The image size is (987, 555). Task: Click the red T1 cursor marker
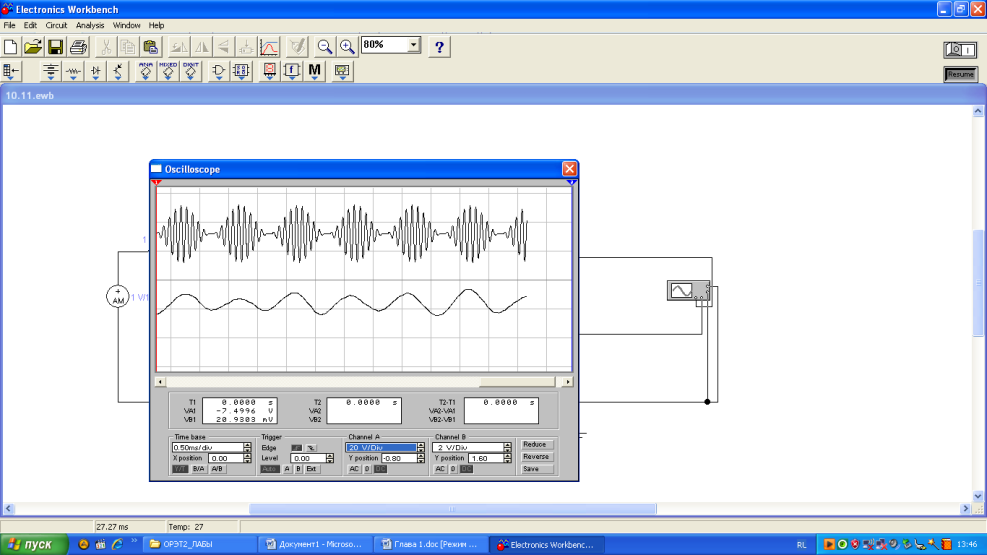click(x=157, y=182)
